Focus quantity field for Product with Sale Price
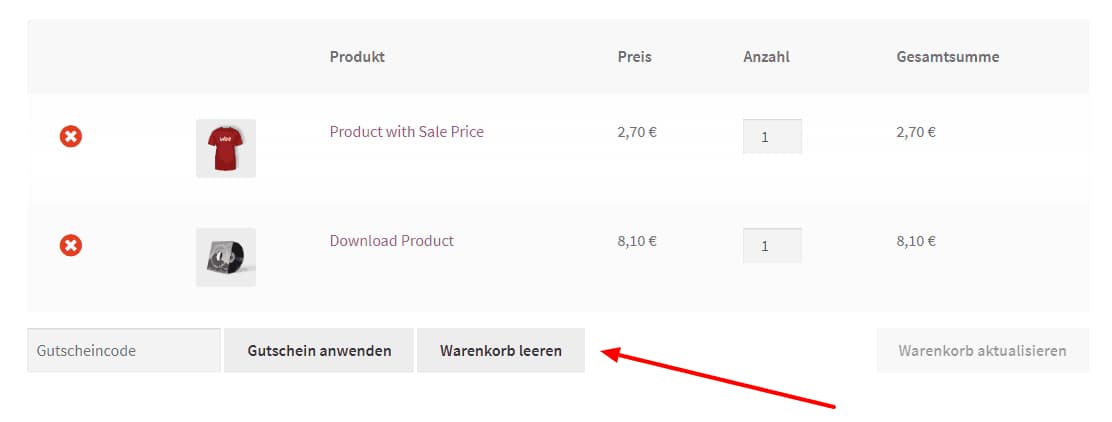The width and height of the screenshot is (1112, 422). (772, 137)
